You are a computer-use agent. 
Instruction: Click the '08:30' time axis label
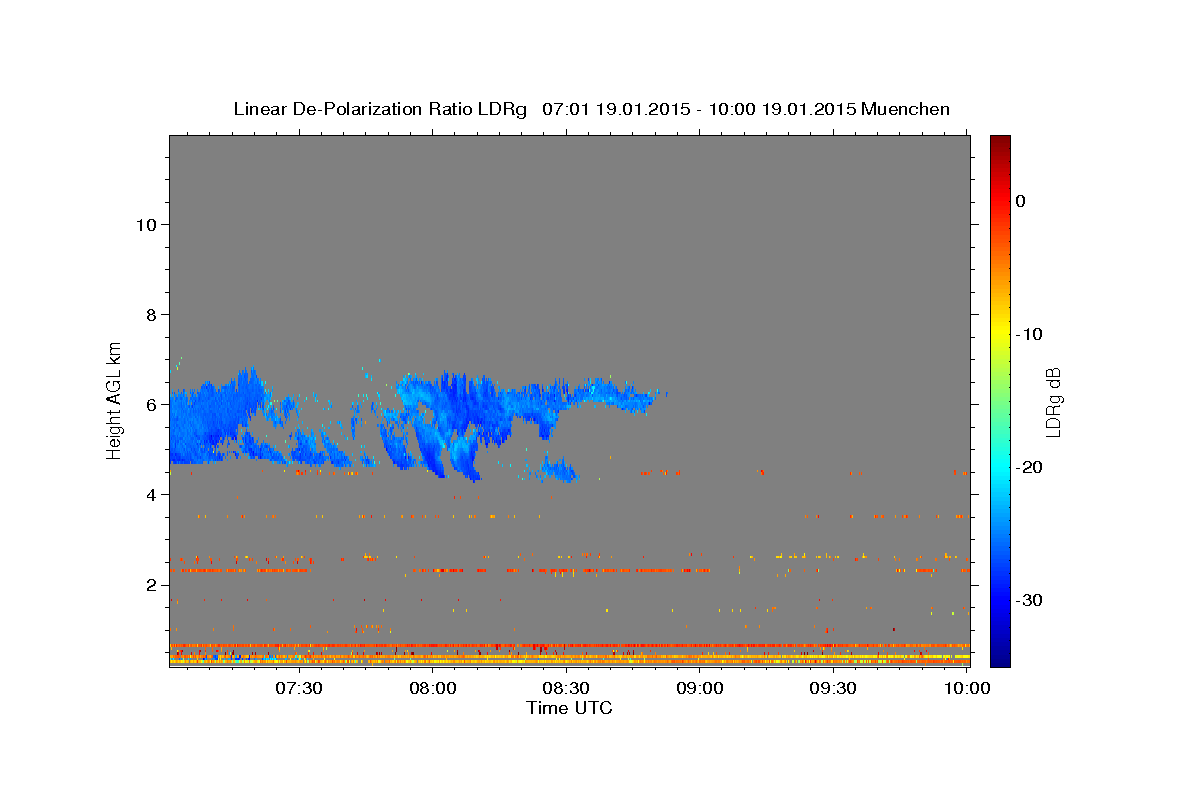[x=567, y=688]
